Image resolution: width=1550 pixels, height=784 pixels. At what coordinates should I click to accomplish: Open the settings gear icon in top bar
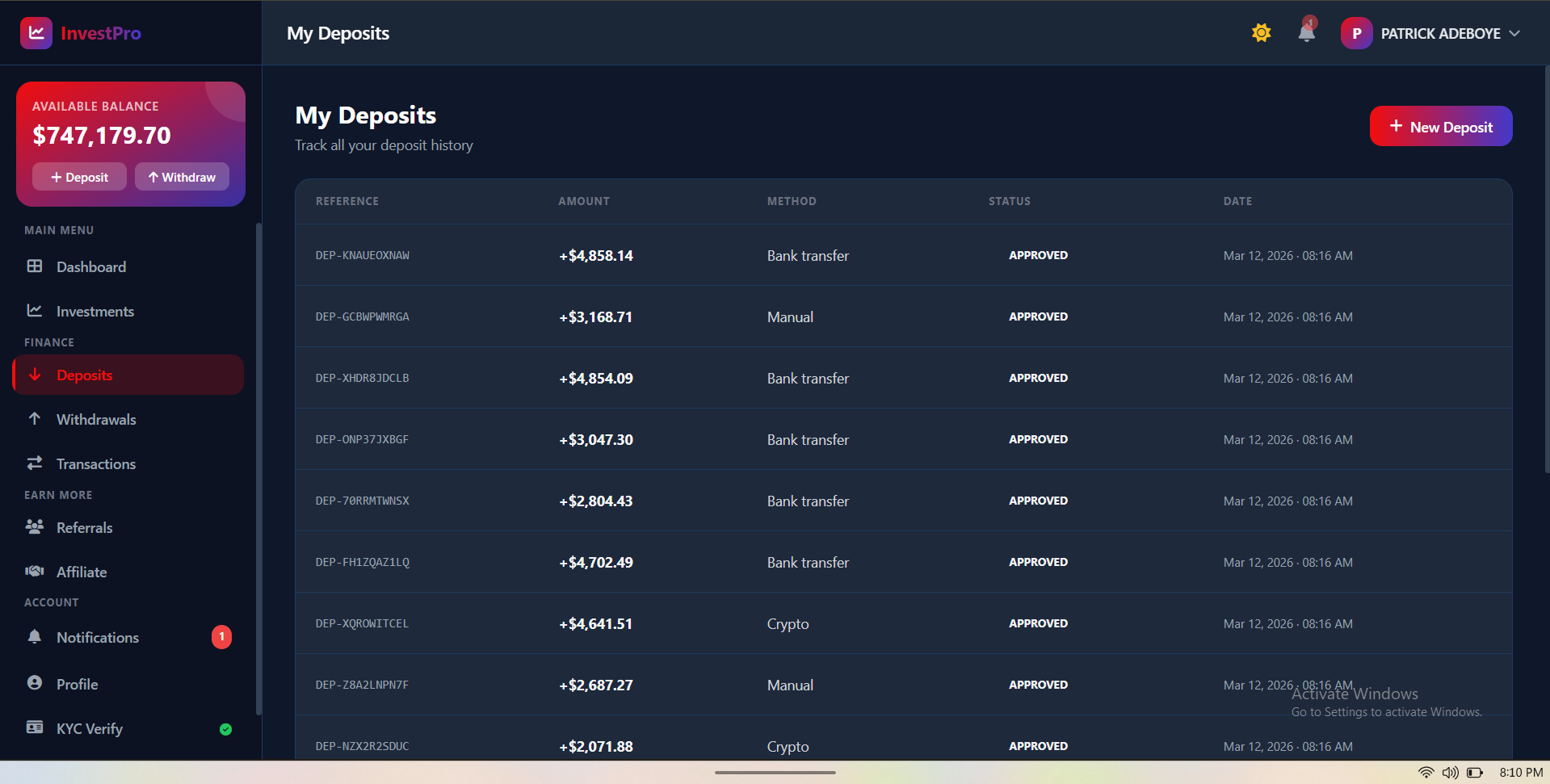pos(1261,32)
